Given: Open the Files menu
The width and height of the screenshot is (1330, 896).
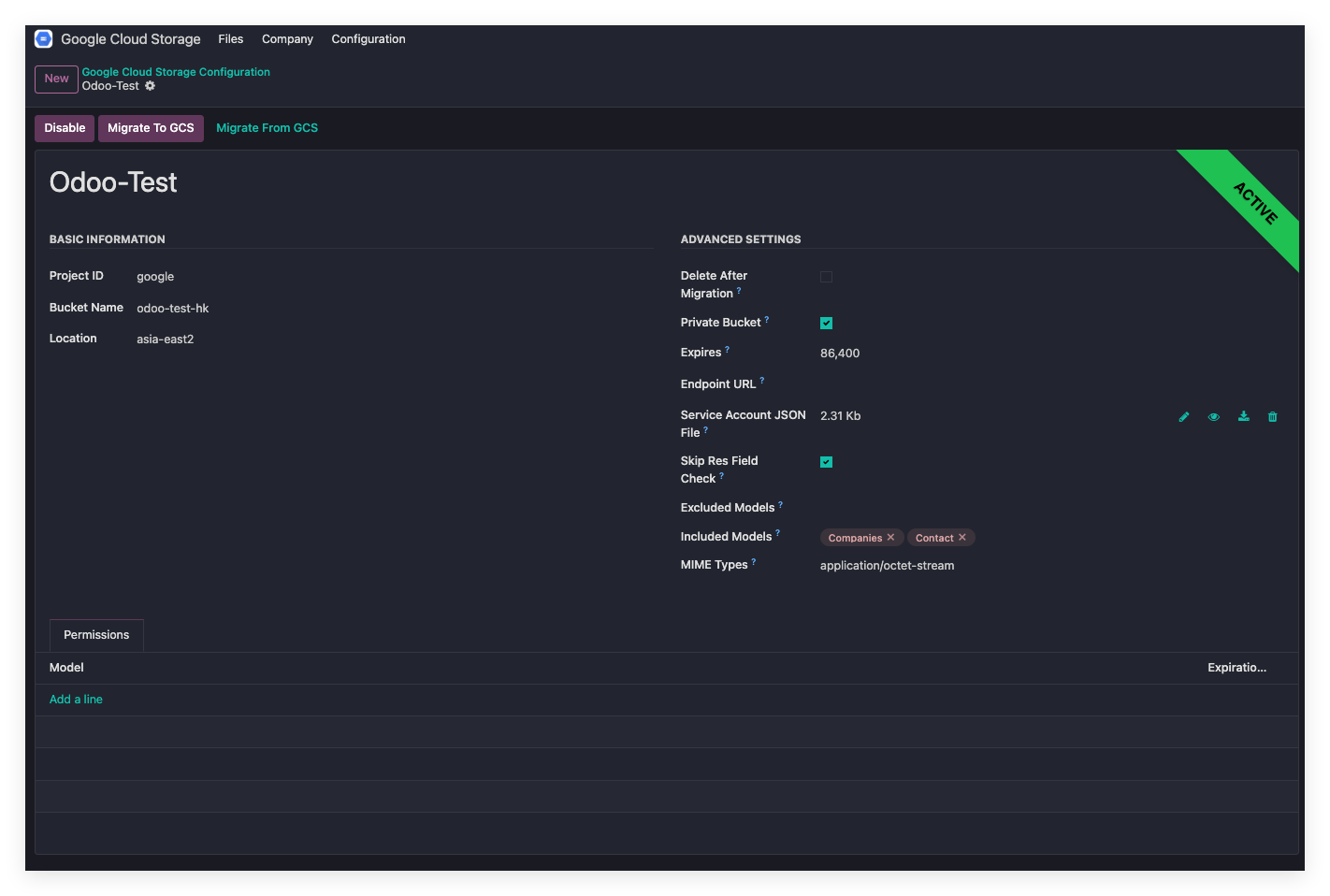Looking at the screenshot, I should (x=230, y=39).
